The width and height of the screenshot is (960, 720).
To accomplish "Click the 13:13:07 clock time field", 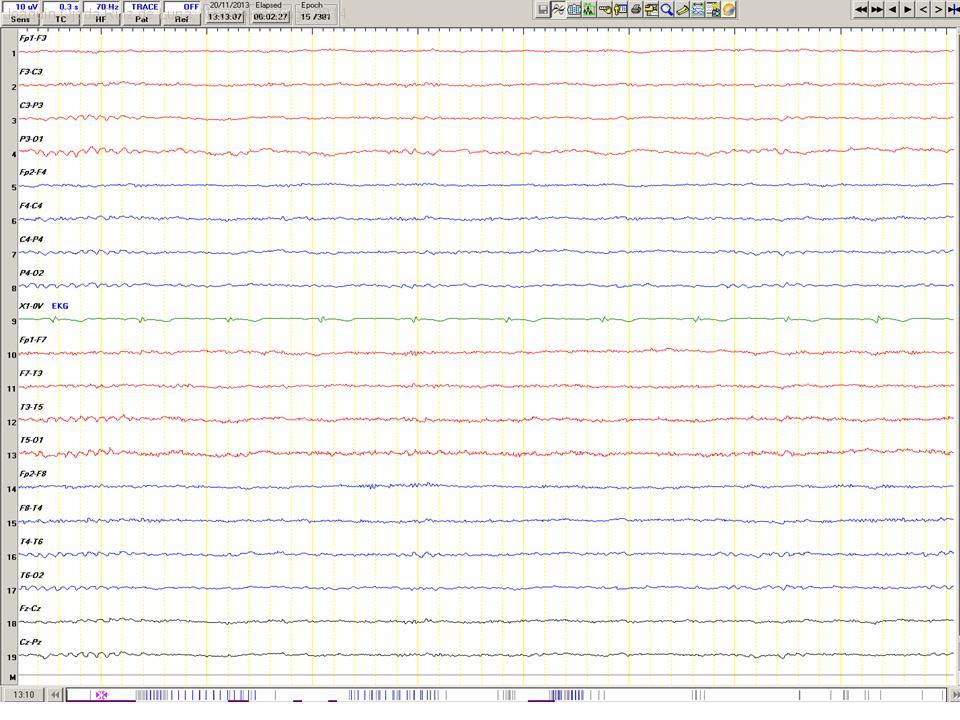I will pyautogui.click(x=225, y=17).
